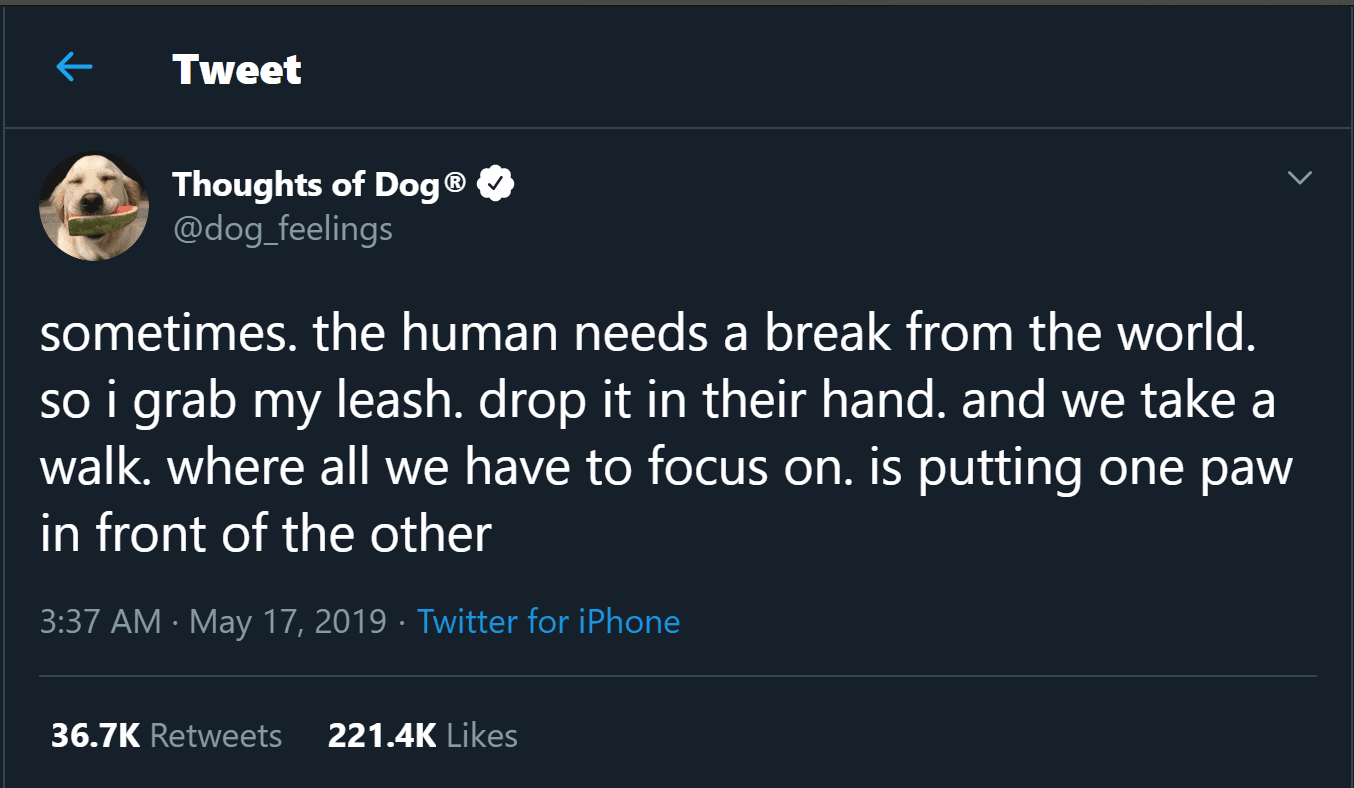1354x788 pixels.
Task: Show the Likes label list
Action: [x=482, y=736]
